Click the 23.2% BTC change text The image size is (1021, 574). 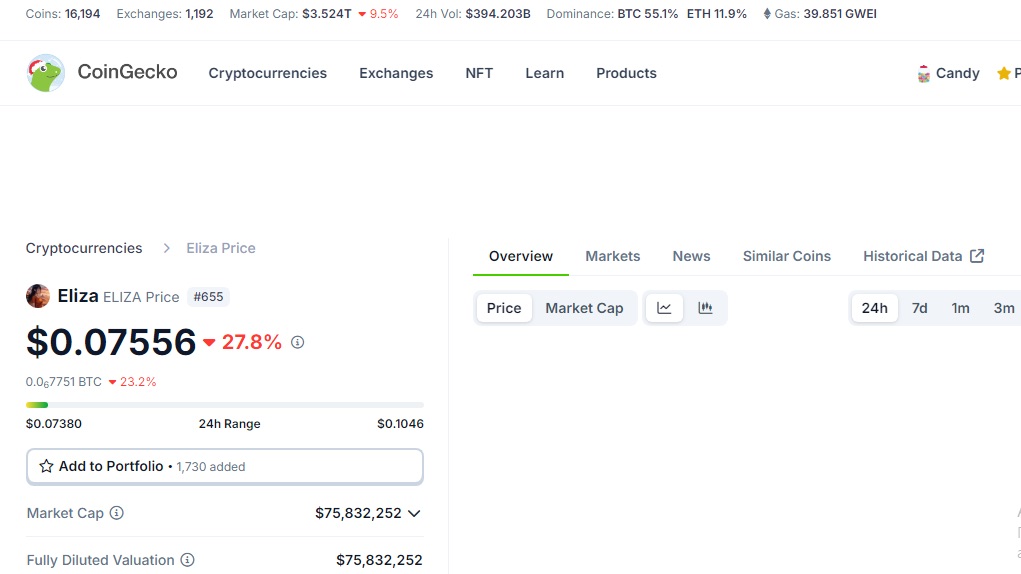point(138,382)
